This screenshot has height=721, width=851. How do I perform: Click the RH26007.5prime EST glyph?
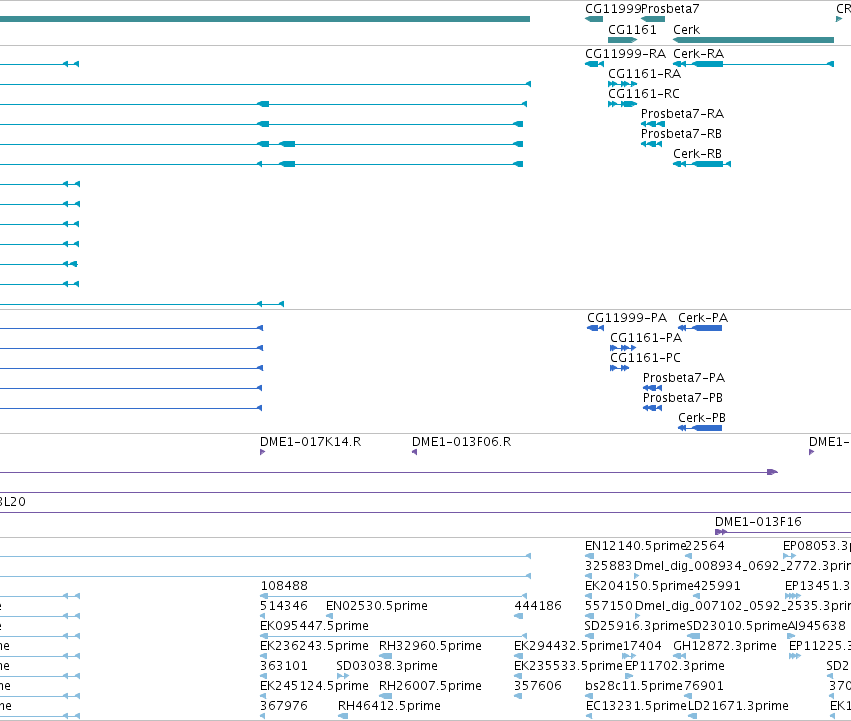click(x=385, y=696)
